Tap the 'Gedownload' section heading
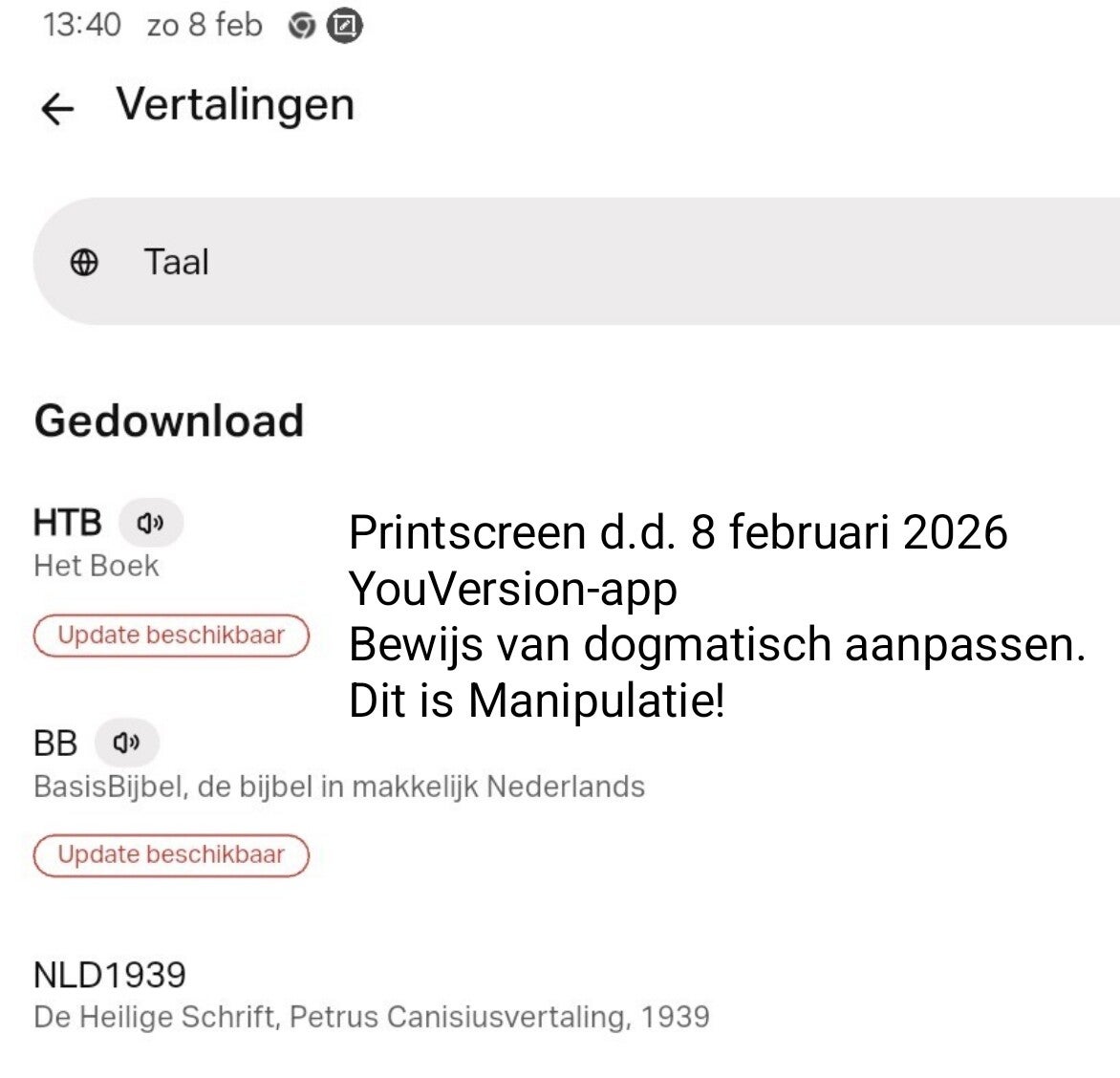The height and width of the screenshot is (1078, 1120). 169,420
